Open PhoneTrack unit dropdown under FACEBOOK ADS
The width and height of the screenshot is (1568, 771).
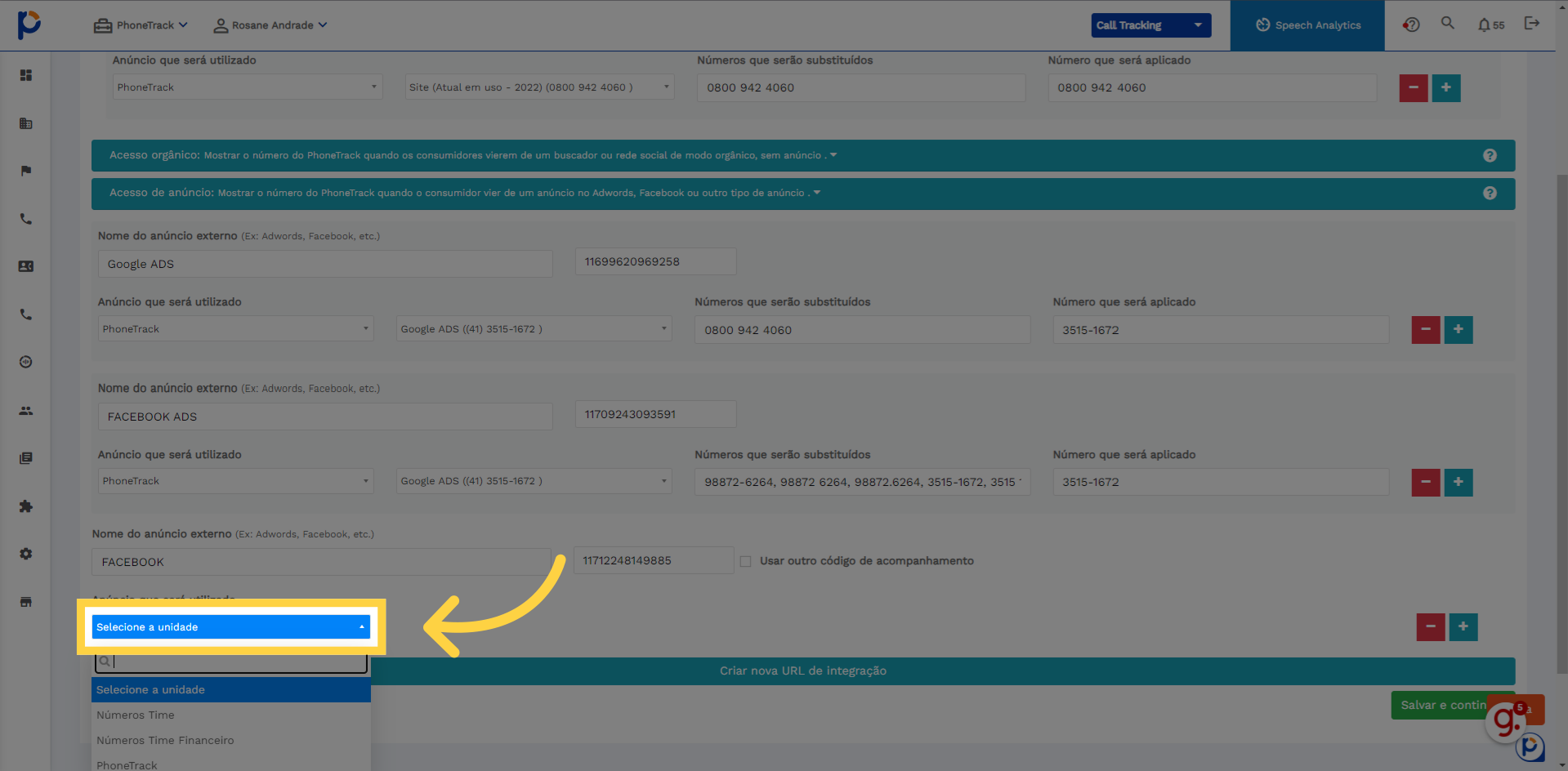[x=236, y=481]
